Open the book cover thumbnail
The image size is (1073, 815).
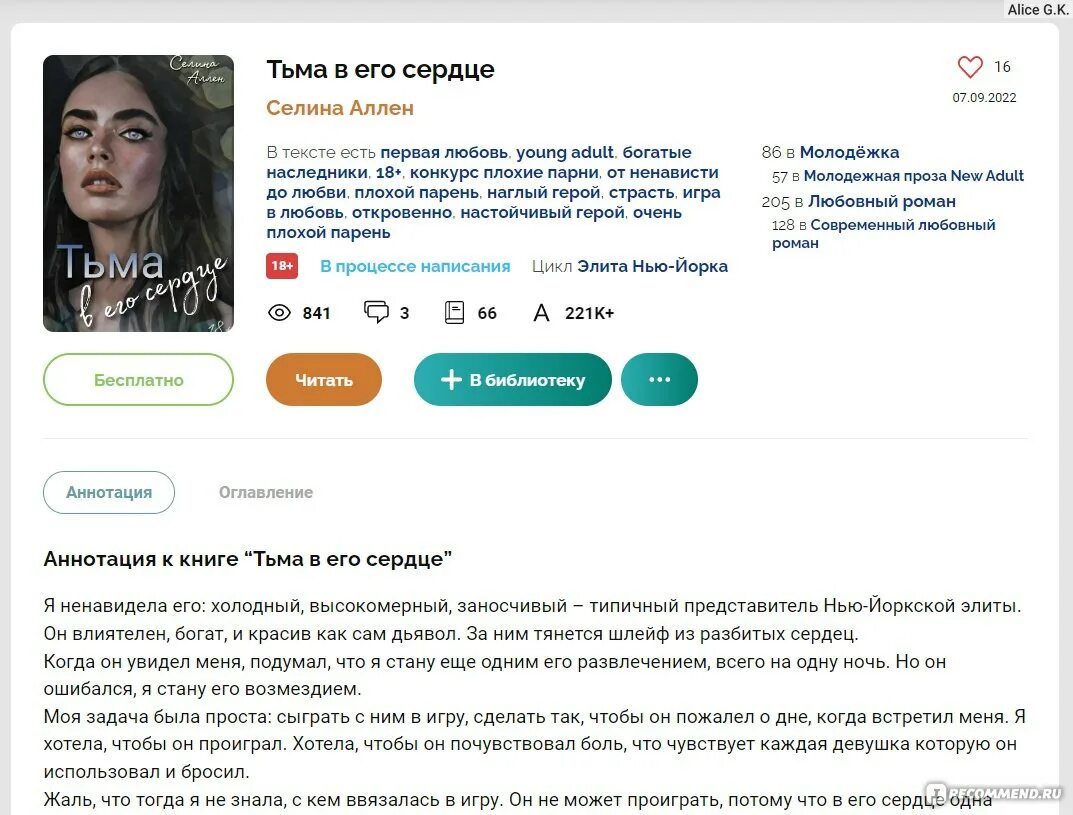point(138,194)
